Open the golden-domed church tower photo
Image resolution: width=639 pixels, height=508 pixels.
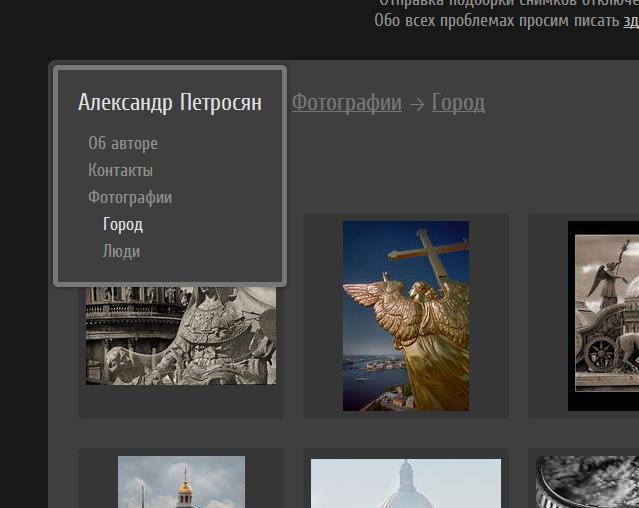[x=181, y=482]
